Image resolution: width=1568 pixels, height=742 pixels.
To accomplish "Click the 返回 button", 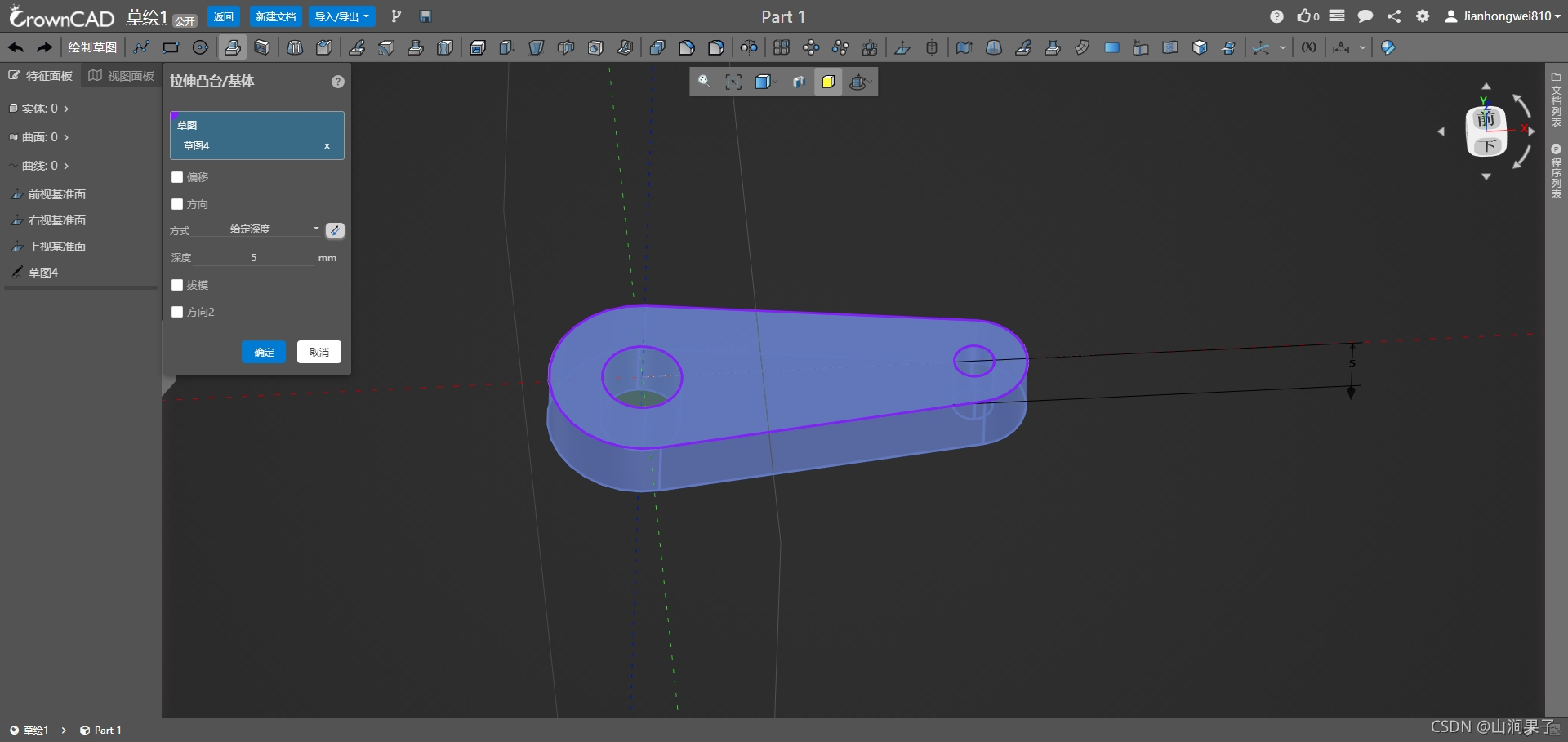I will 223,16.
